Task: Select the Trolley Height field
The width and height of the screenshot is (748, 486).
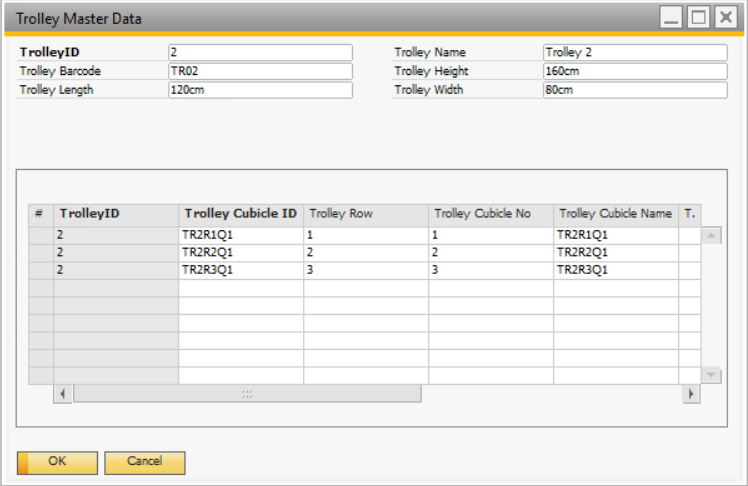Action: 635,71
